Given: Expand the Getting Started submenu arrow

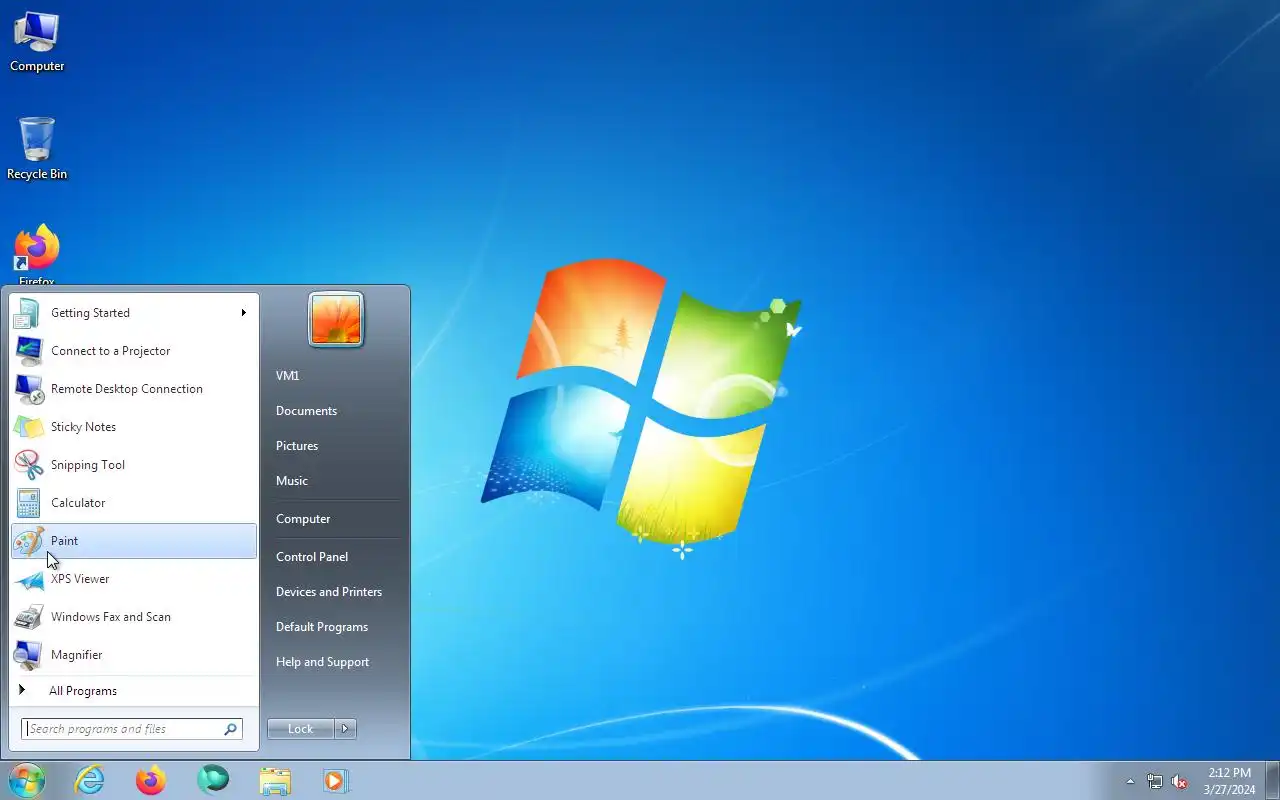Looking at the screenshot, I should (243, 313).
